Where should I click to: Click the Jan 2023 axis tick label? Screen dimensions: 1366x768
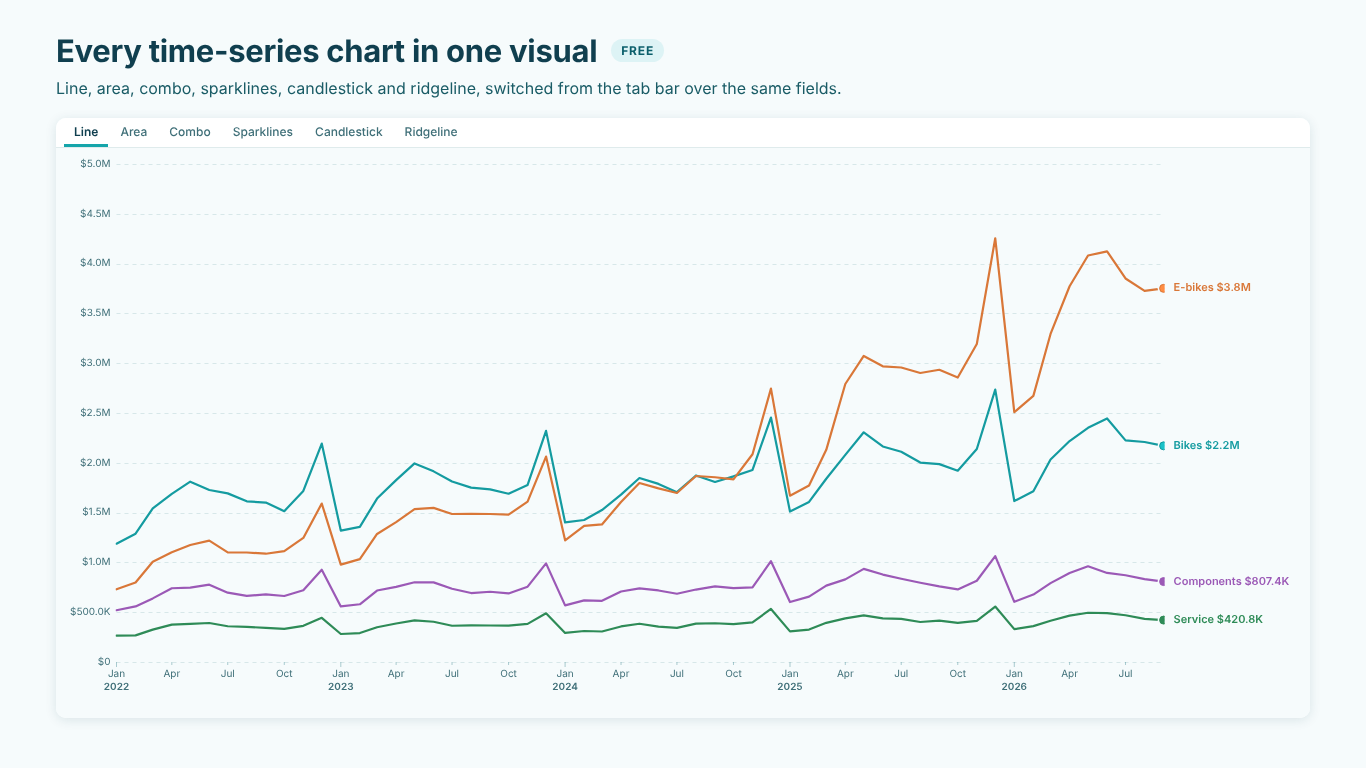click(341, 680)
